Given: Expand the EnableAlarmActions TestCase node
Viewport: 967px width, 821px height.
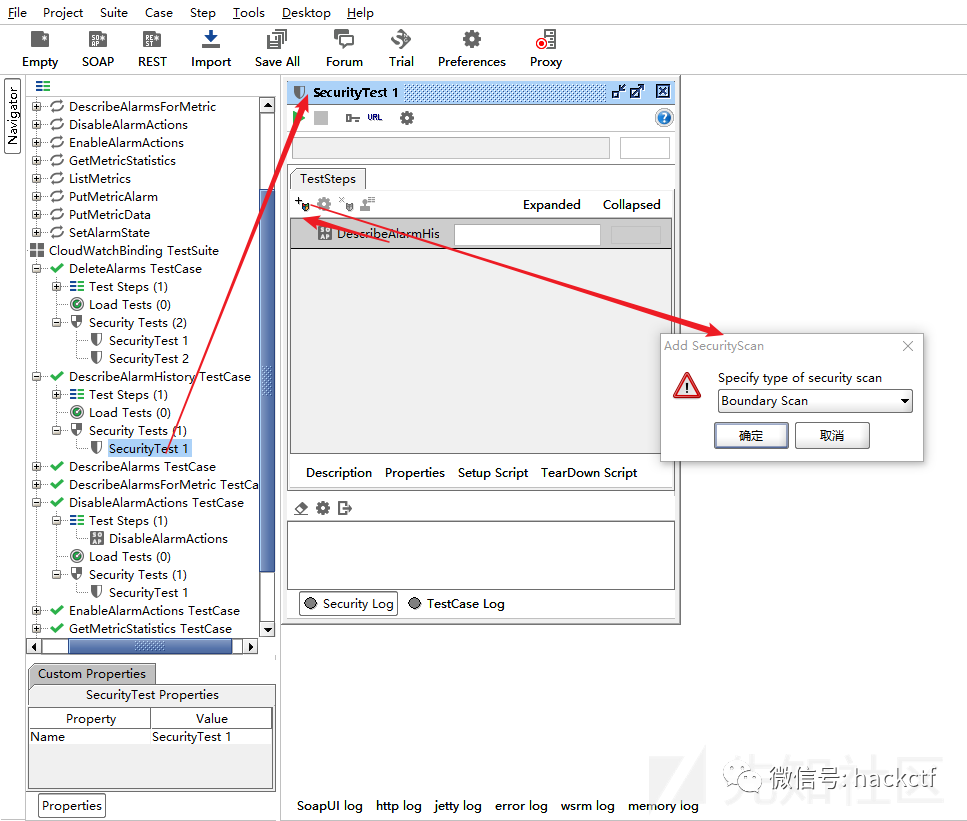Looking at the screenshot, I should click(36, 611).
